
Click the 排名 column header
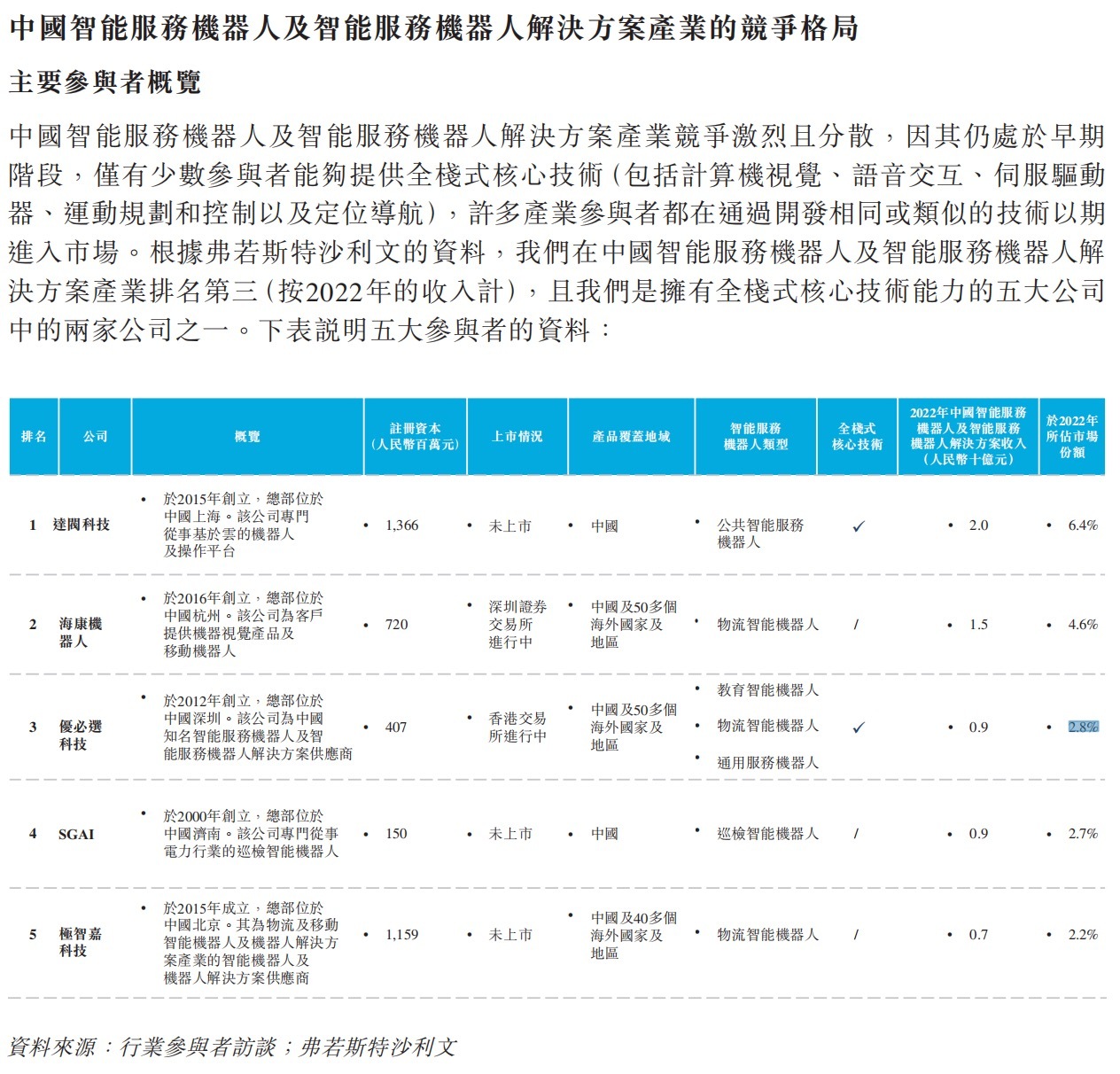tap(34, 436)
